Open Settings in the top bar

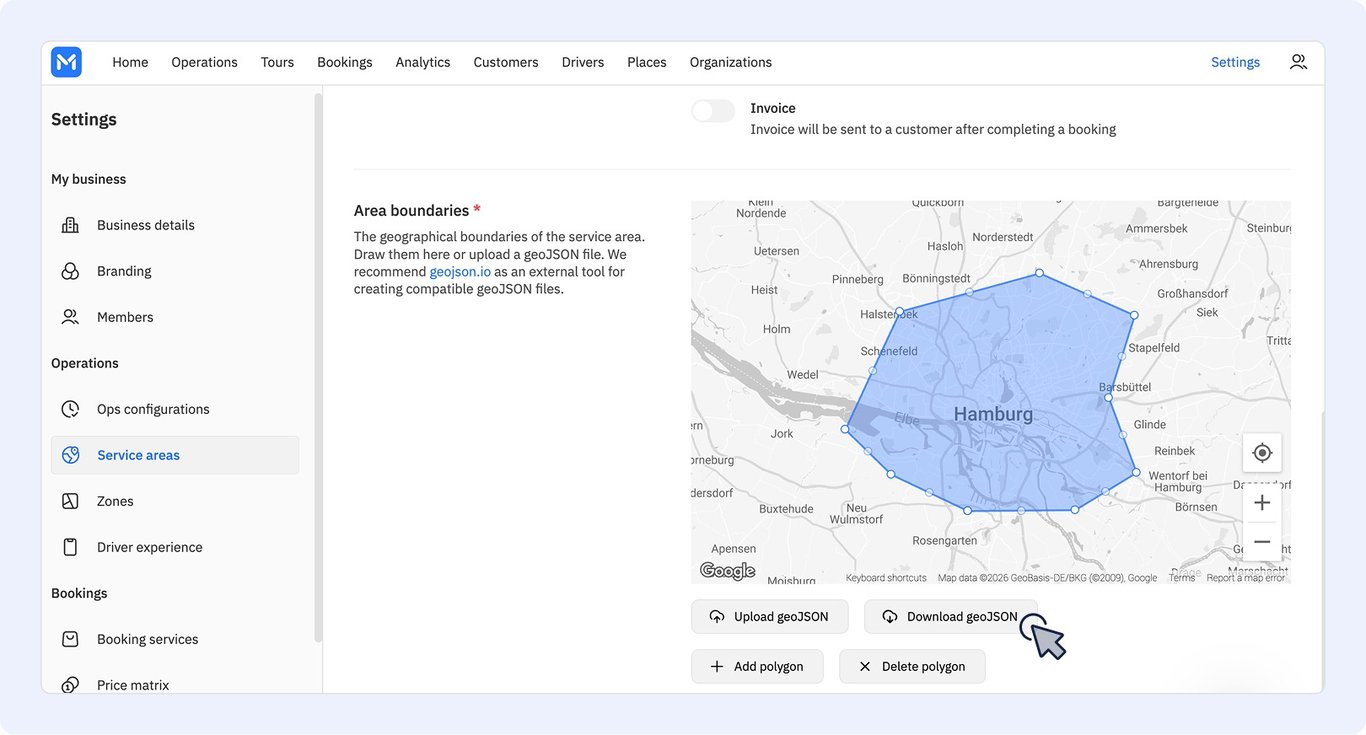1235,62
